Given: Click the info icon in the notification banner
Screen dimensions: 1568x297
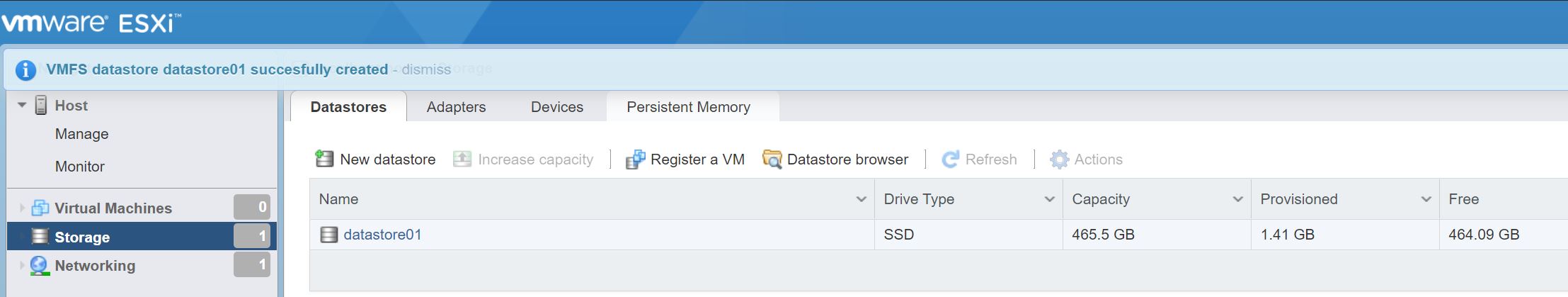Looking at the screenshot, I should (25, 70).
